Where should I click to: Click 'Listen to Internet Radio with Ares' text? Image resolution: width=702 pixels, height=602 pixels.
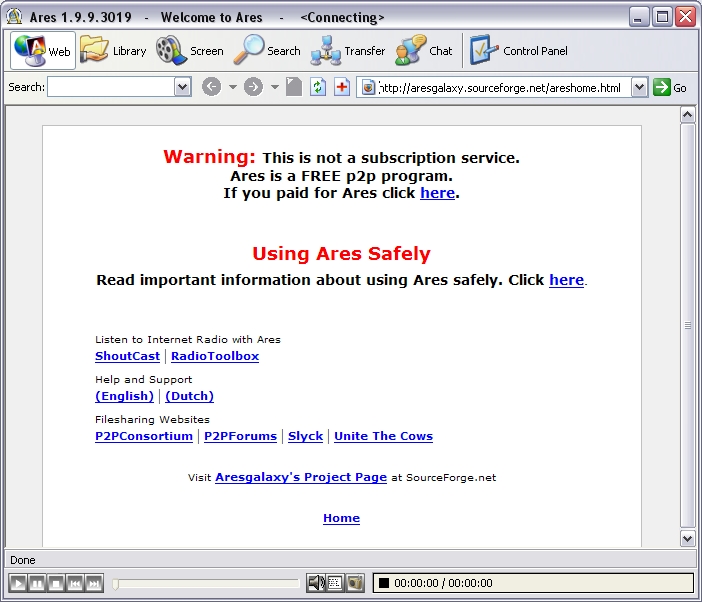click(x=188, y=339)
